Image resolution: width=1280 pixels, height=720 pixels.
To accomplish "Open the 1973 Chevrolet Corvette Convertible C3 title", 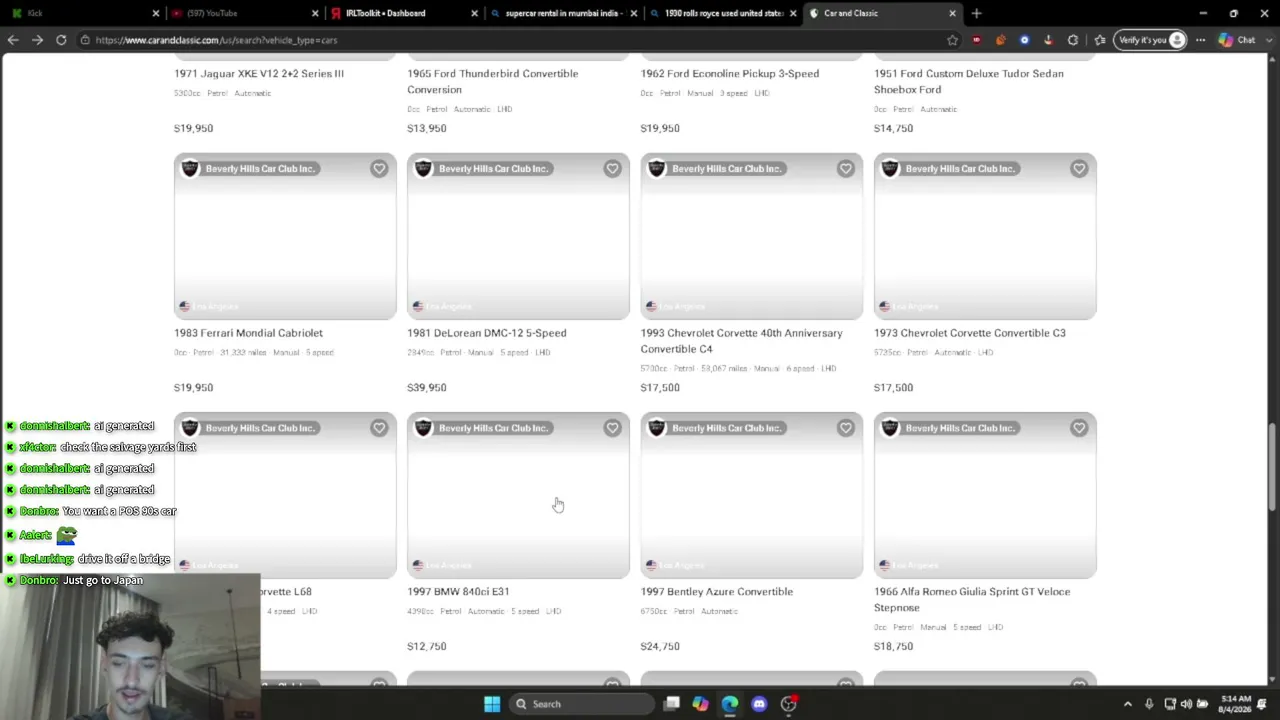I will tap(970, 333).
